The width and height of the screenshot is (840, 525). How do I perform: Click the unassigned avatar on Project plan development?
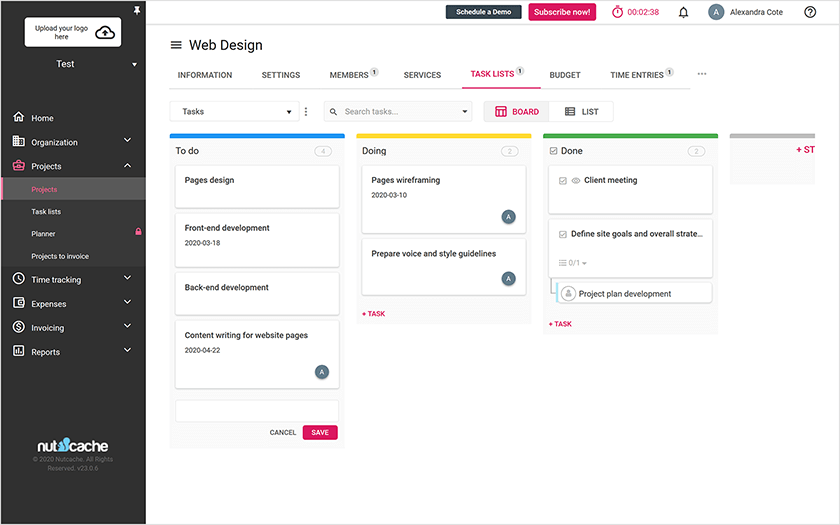568,294
